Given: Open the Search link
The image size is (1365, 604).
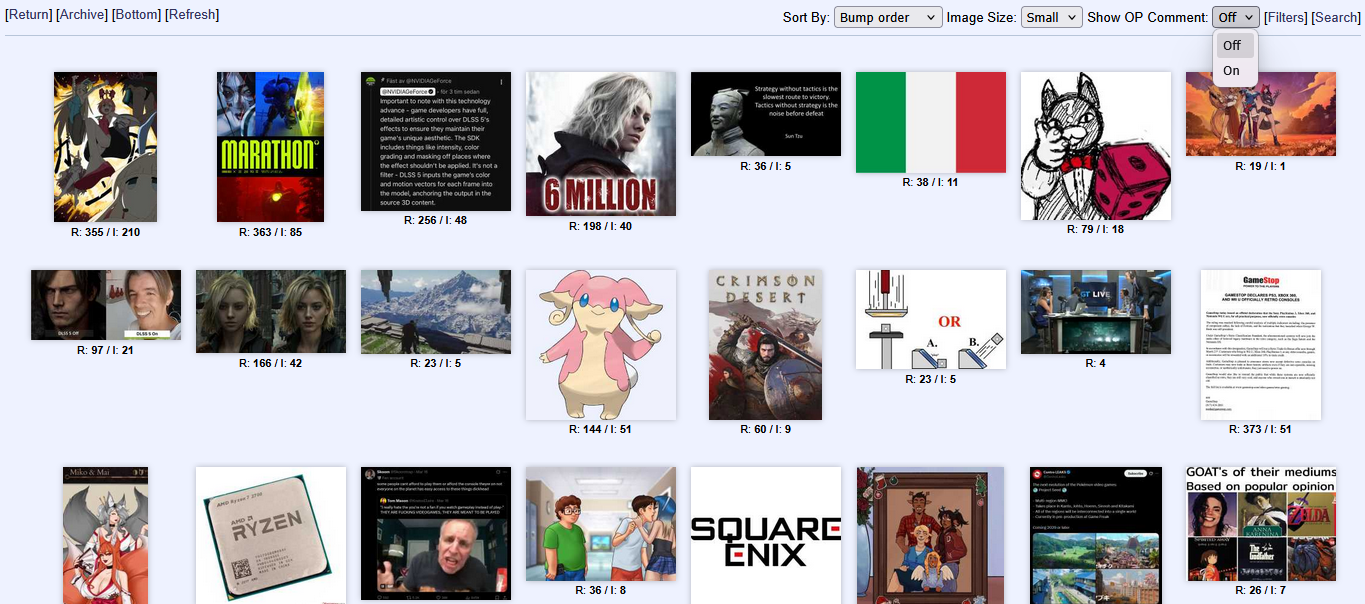Looking at the screenshot, I should [x=1336, y=18].
